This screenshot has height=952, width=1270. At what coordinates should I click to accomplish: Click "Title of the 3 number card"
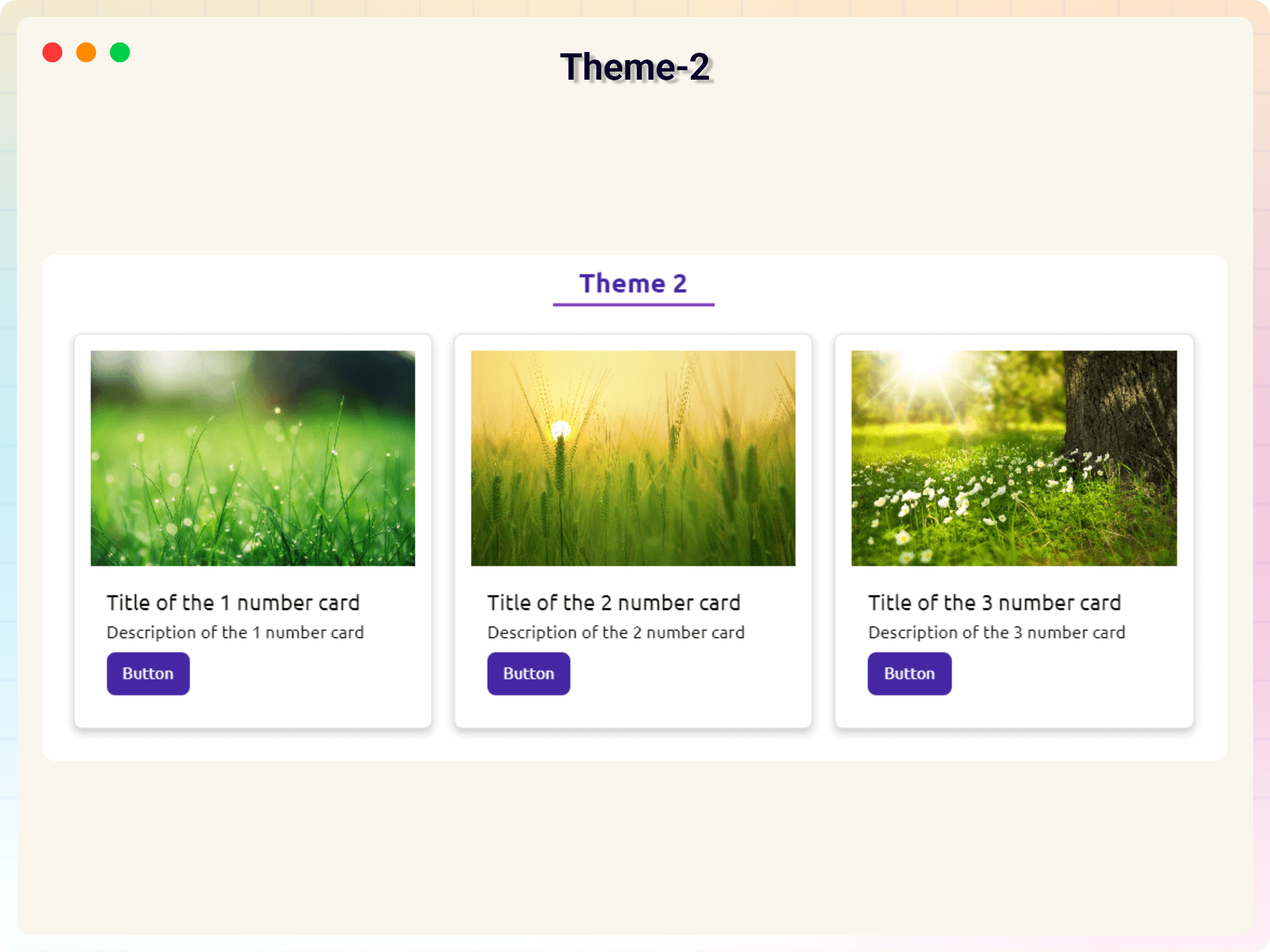tap(994, 602)
